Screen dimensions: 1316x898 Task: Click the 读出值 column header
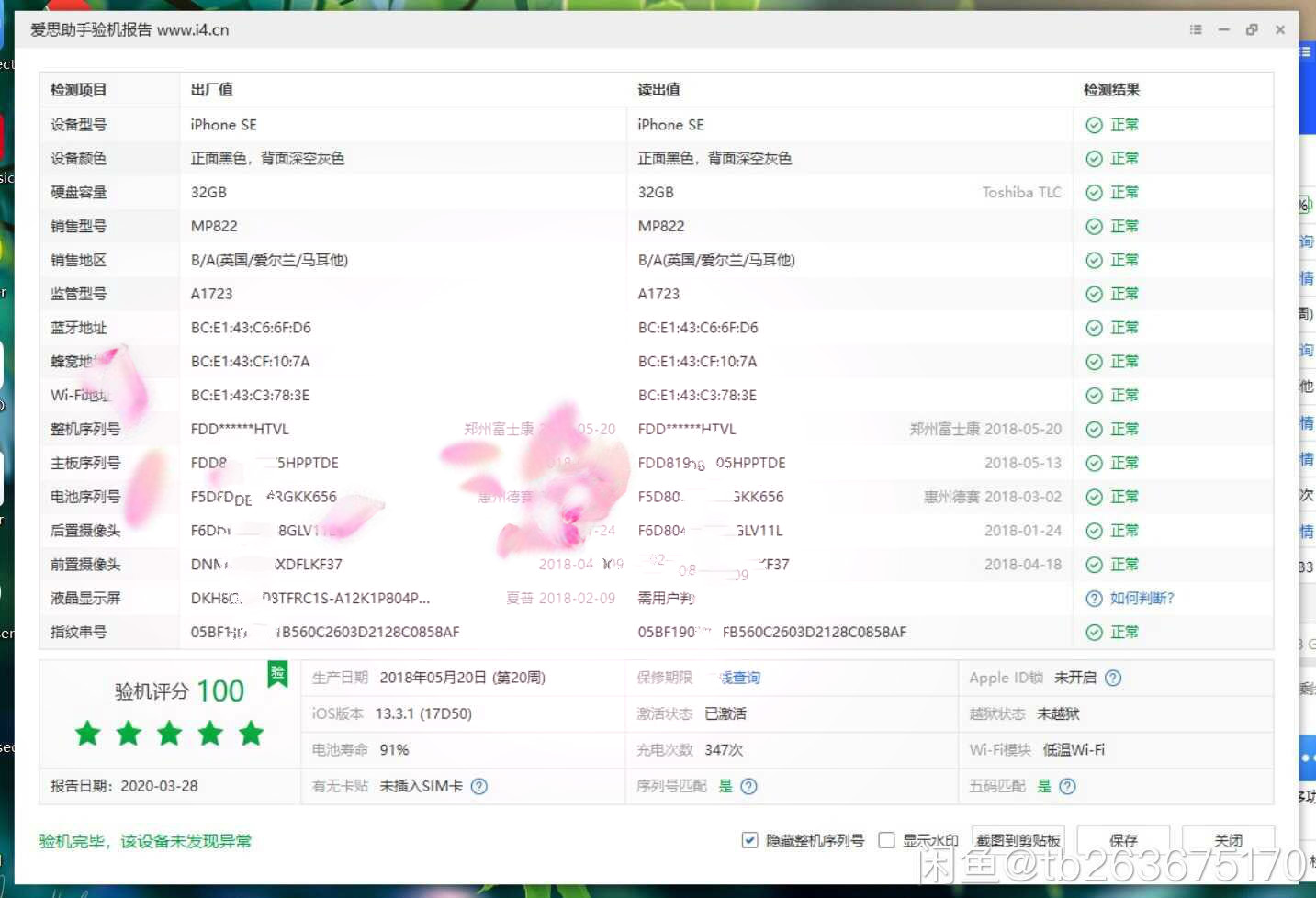coord(658,90)
